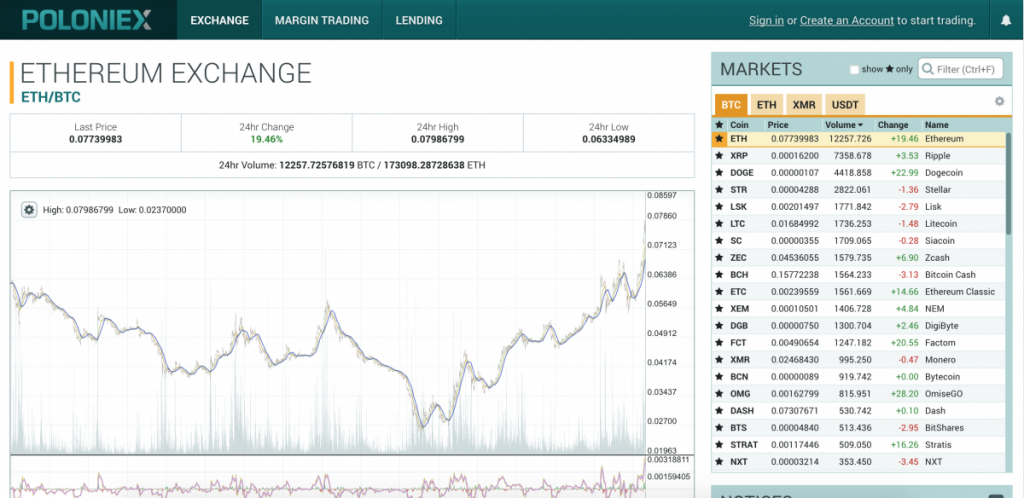1024x498 pixels.
Task: Toggle the star for BCN row
Action: tap(719, 377)
